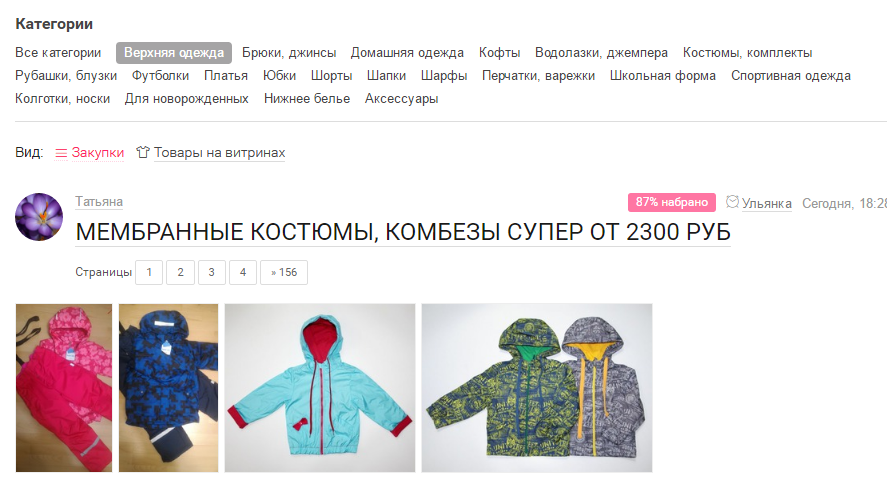
Task: Click the clock icon before Ульянка
Action: click(x=732, y=202)
